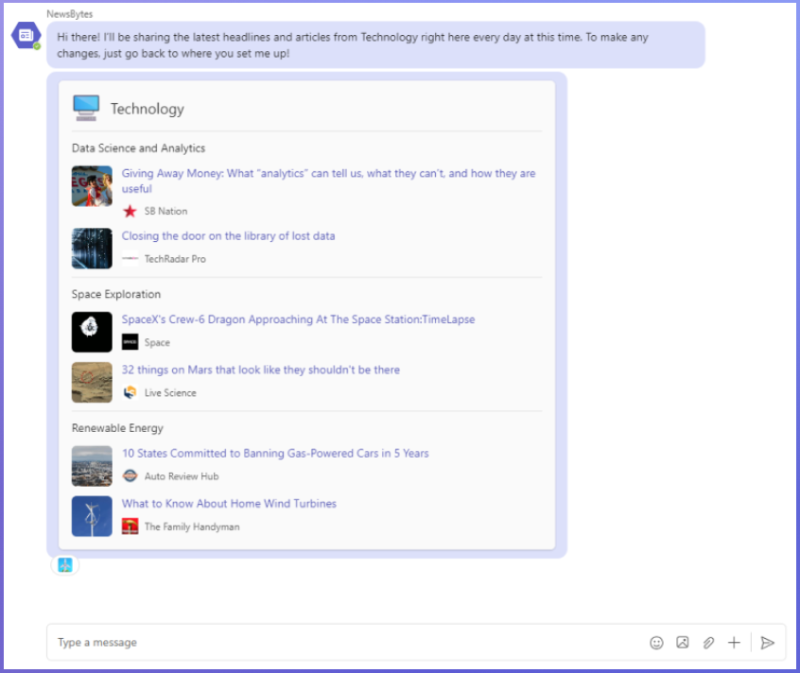Open SpaceX's Crew-6 Dragon article link
The width and height of the screenshot is (800, 673).
[x=298, y=319]
